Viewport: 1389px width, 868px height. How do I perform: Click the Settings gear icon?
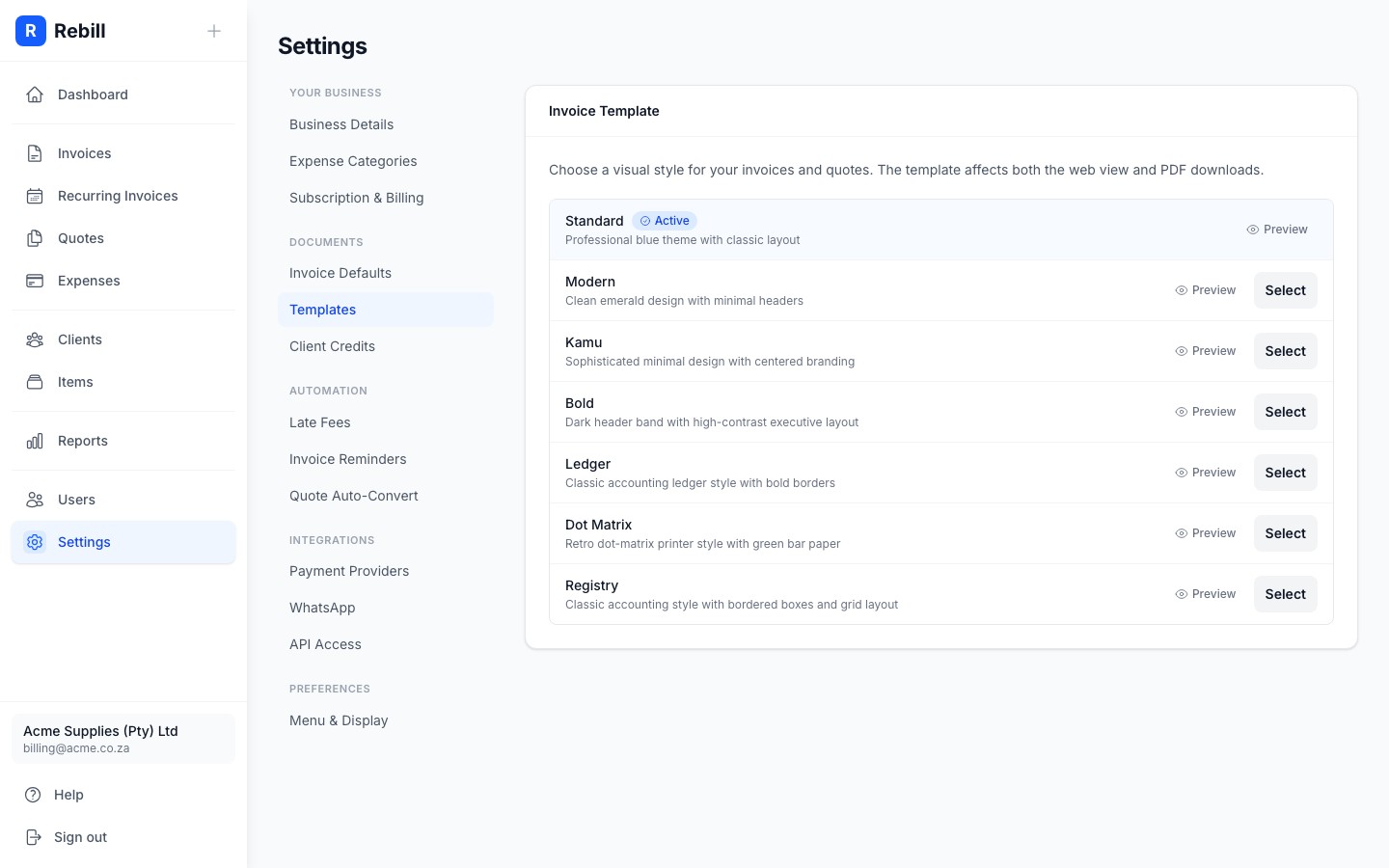tap(35, 542)
